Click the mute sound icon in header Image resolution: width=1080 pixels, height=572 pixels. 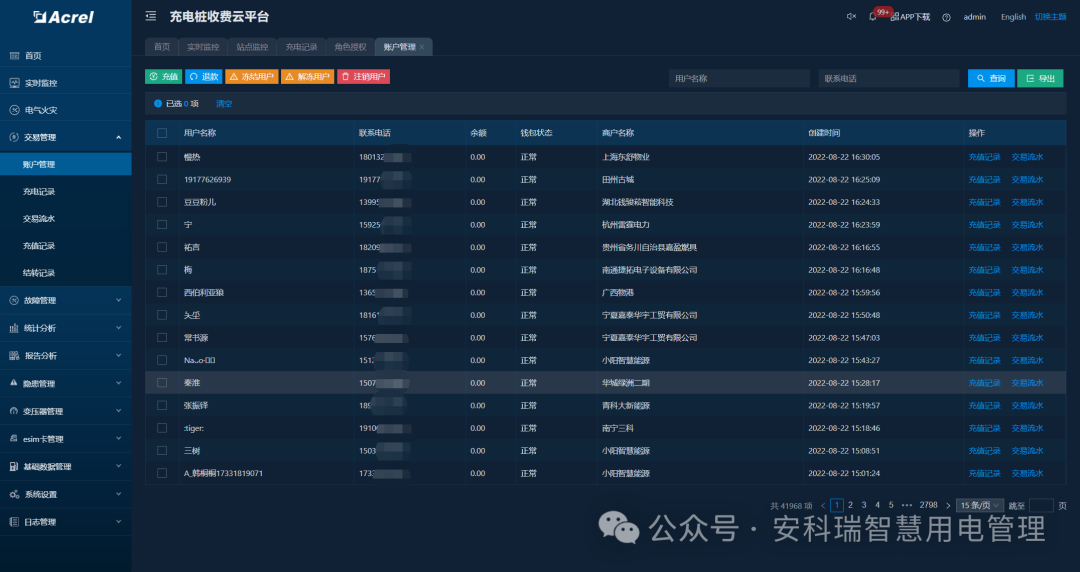(x=851, y=17)
